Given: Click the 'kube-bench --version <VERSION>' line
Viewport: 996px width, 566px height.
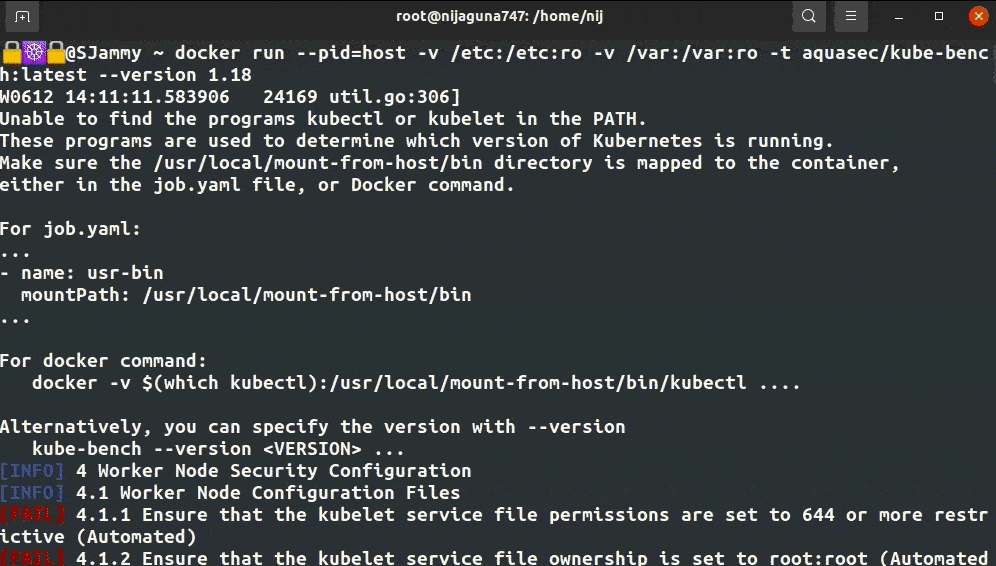Looking at the screenshot, I should coord(218,449).
